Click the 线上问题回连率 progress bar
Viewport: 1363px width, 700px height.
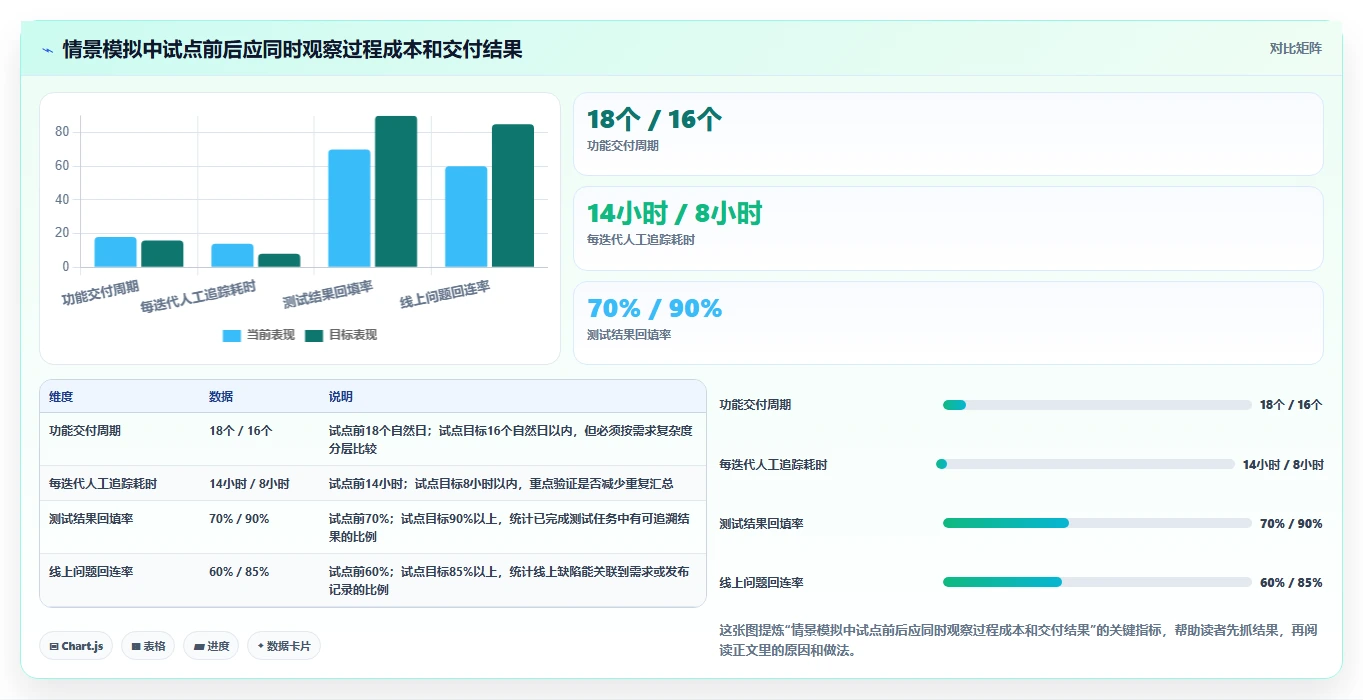[1097, 582]
